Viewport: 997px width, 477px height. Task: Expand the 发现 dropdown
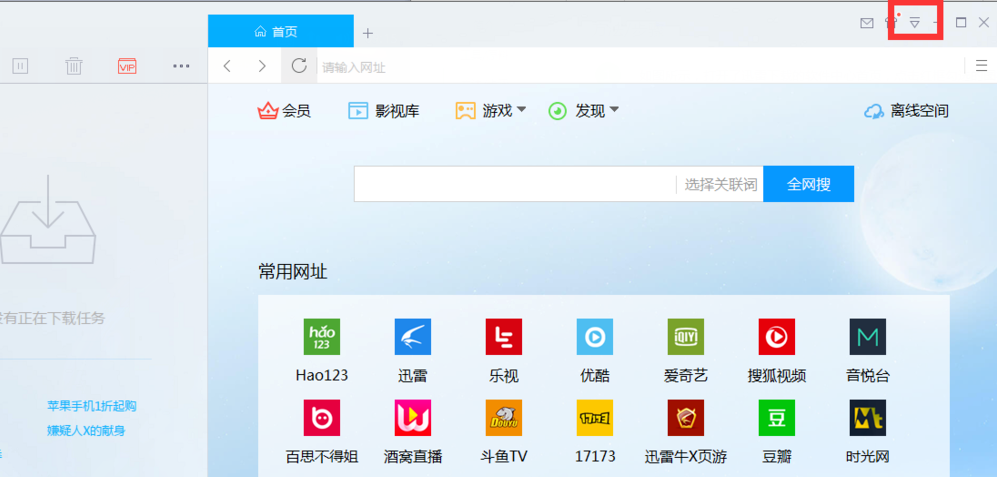[x=584, y=111]
